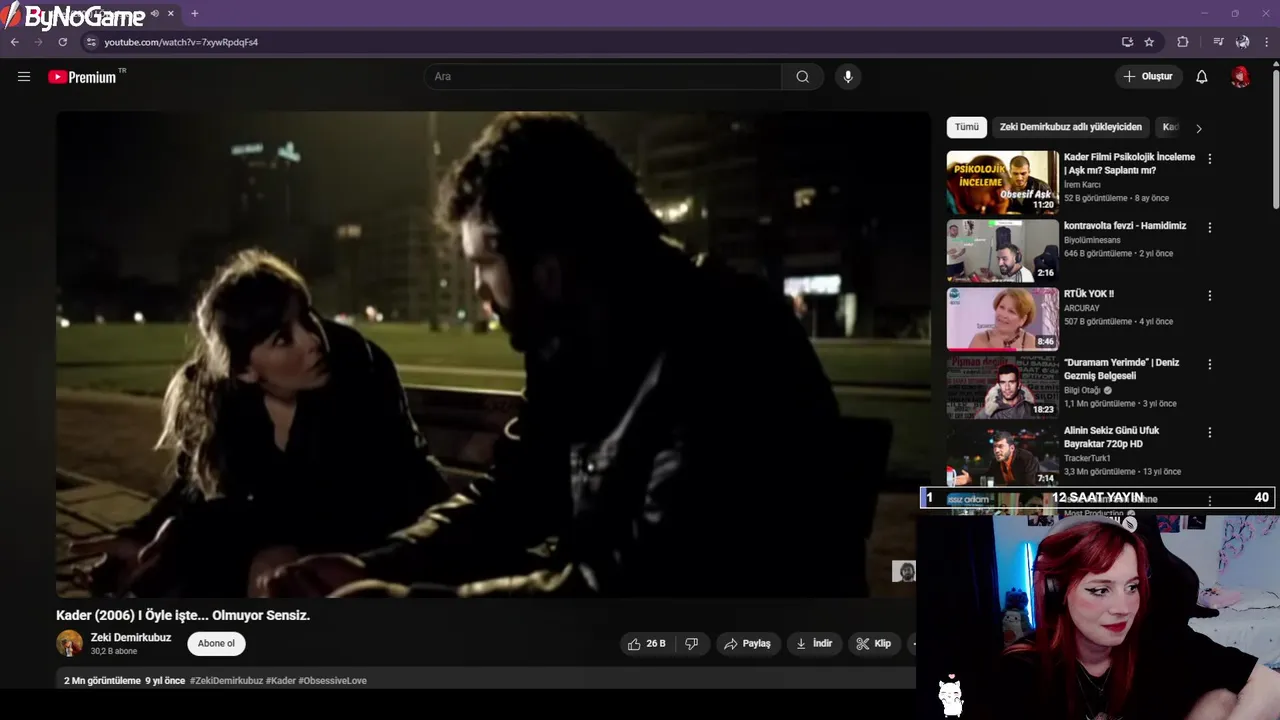Bookmark this page with the star icon
Screen dimensions: 1280x720
coord(1149,42)
